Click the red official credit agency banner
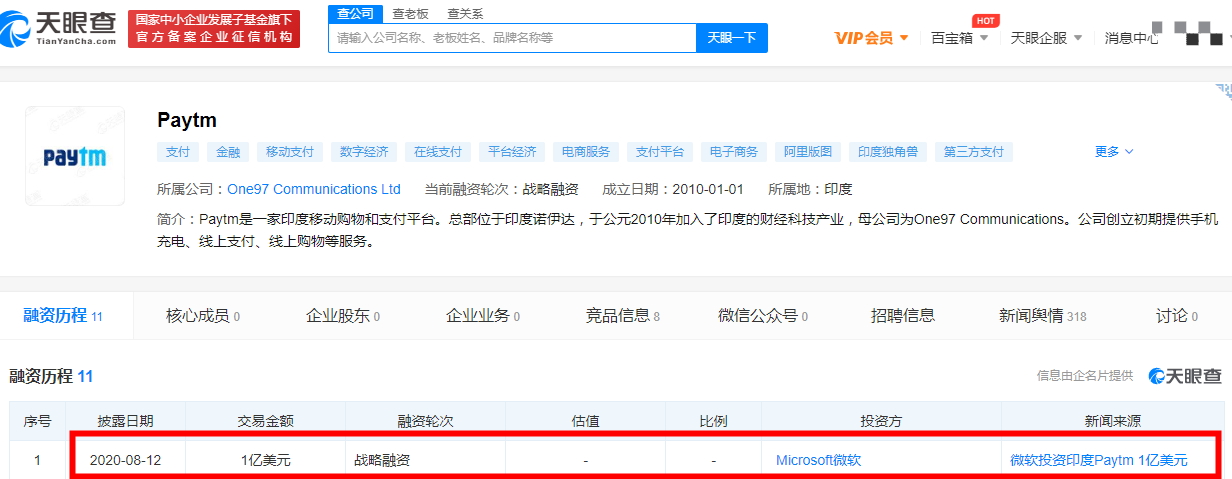This screenshot has width=1232, height=479. [214, 28]
